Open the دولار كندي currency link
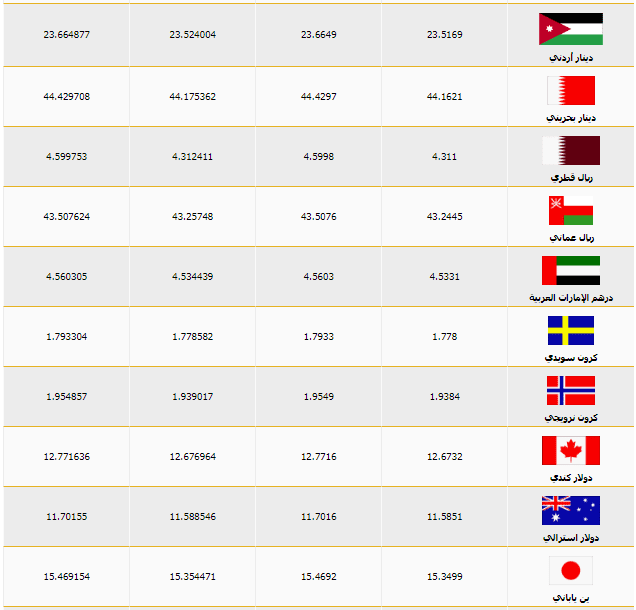The height and width of the screenshot is (610, 636). [x=571, y=478]
